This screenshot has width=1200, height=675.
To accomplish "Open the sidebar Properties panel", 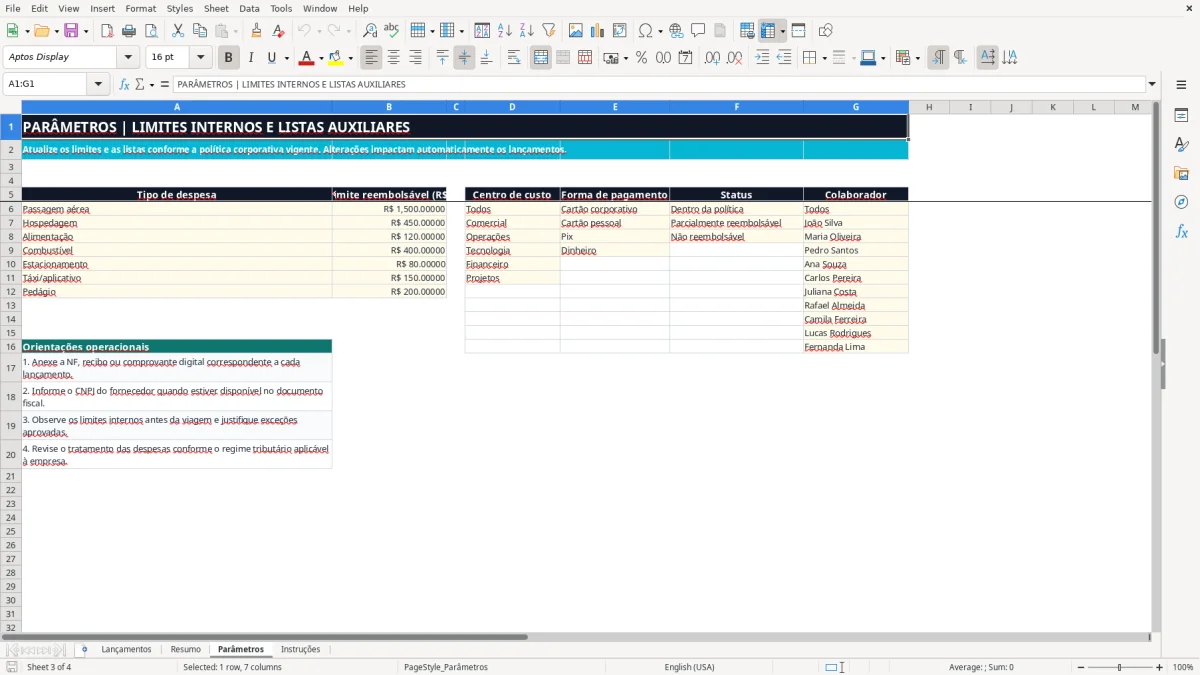I will 1181,115.
